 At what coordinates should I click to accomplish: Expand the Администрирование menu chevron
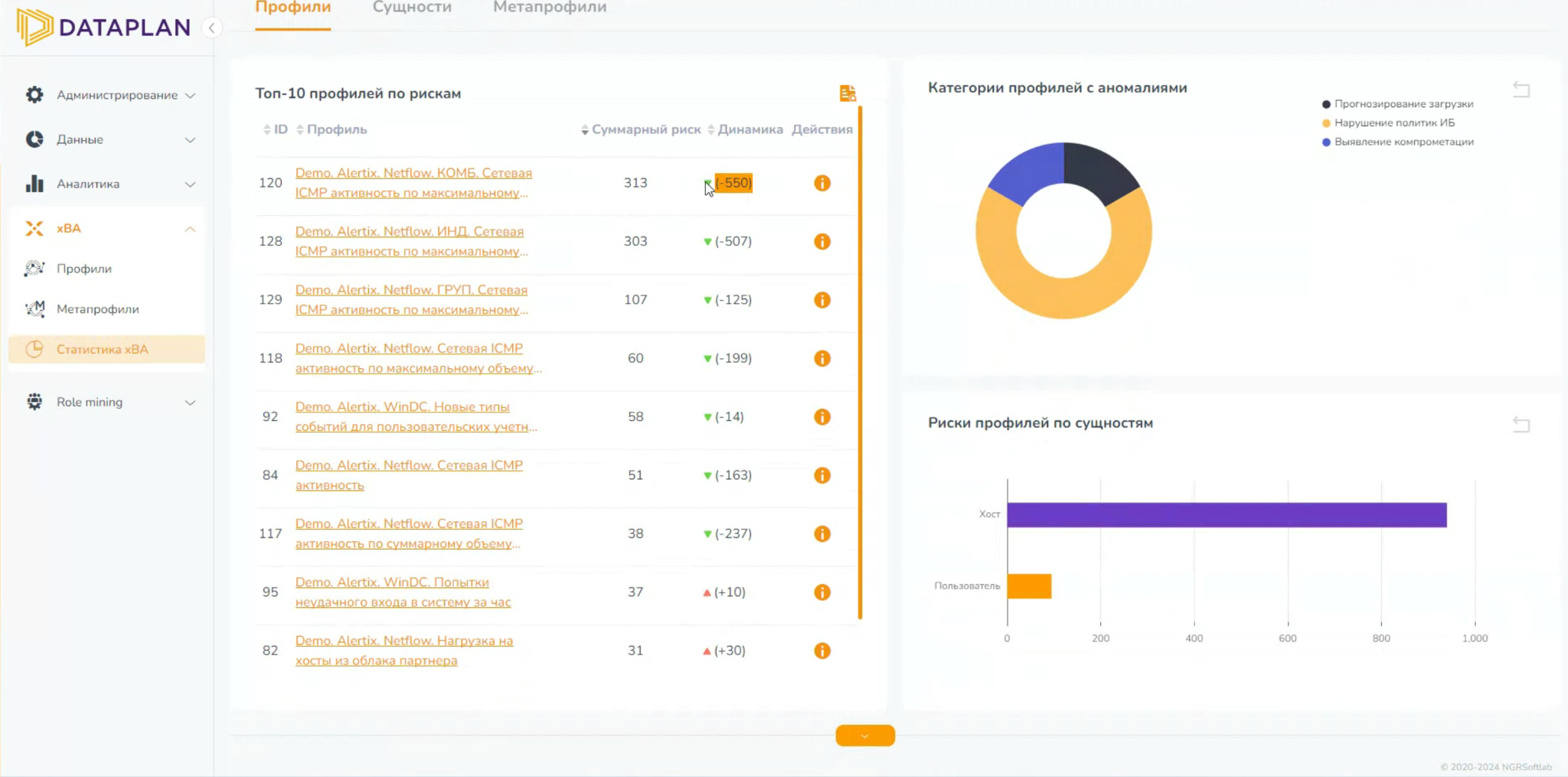190,96
